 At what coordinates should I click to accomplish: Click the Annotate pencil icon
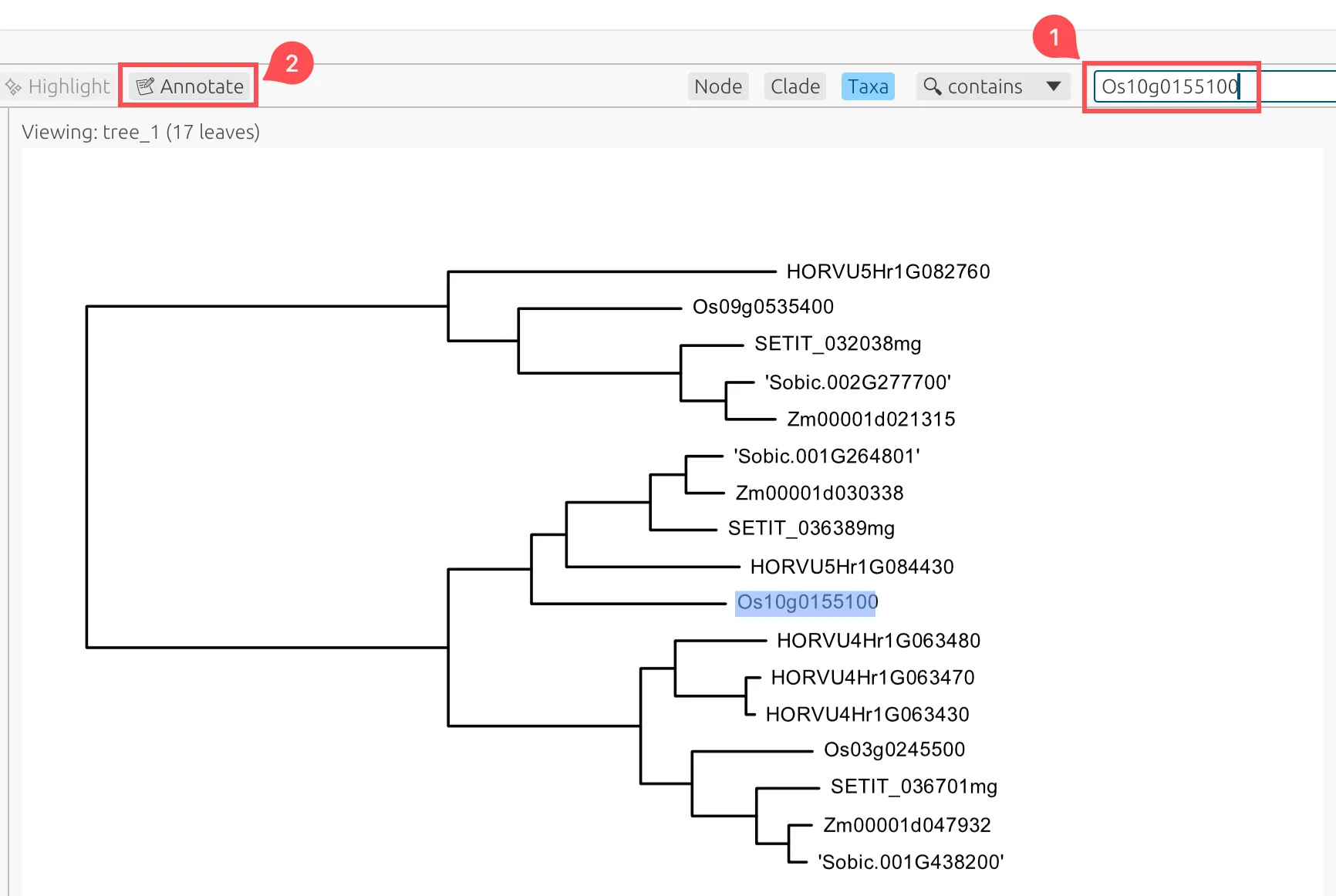click(145, 86)
